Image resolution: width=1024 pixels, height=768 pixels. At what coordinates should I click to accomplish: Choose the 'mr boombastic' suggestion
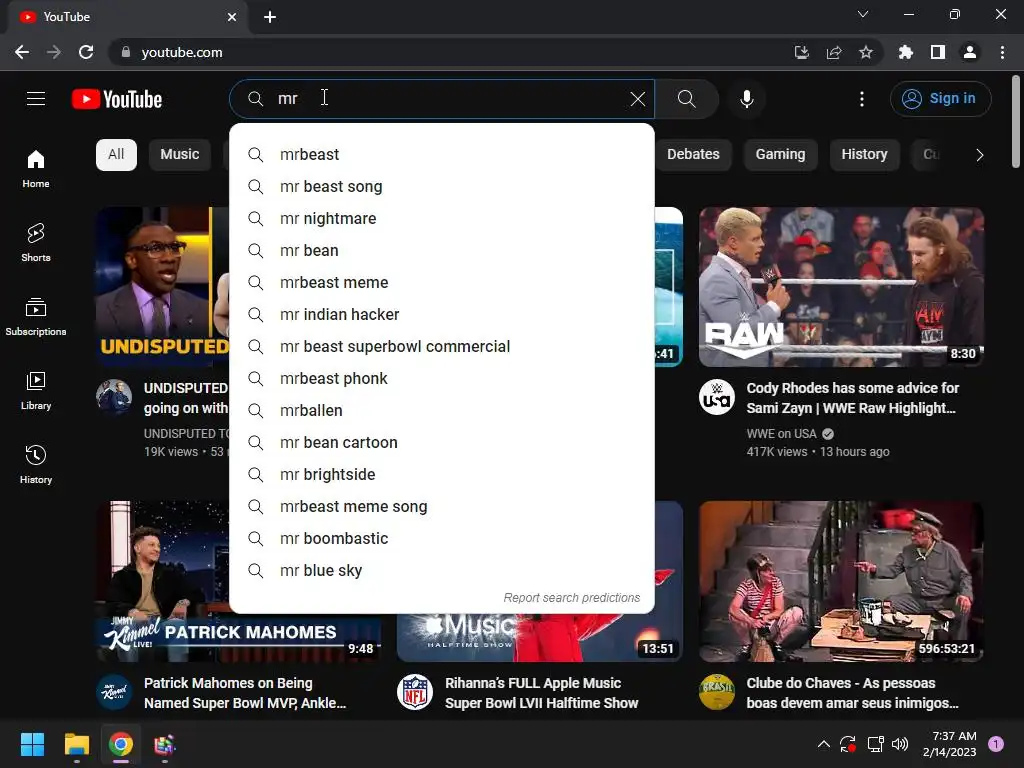(x=442, y=538)
